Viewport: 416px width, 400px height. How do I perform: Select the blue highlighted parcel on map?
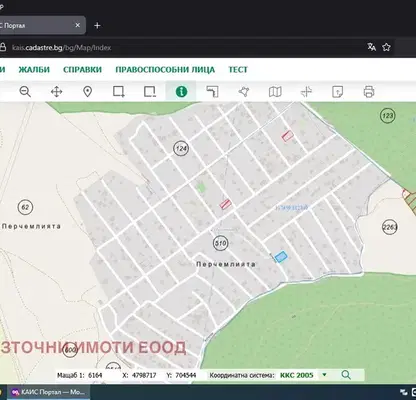coord(281,257)
